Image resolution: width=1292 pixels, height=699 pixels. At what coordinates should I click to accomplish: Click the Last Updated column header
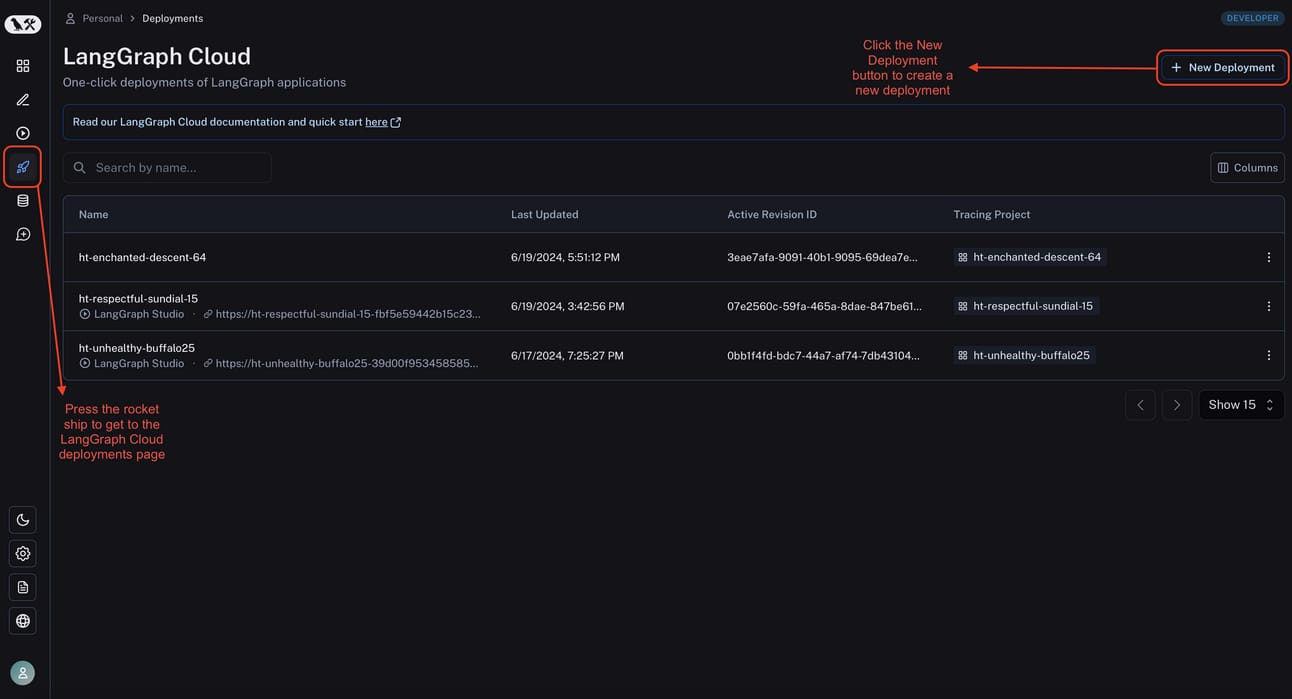click(545, 214)
